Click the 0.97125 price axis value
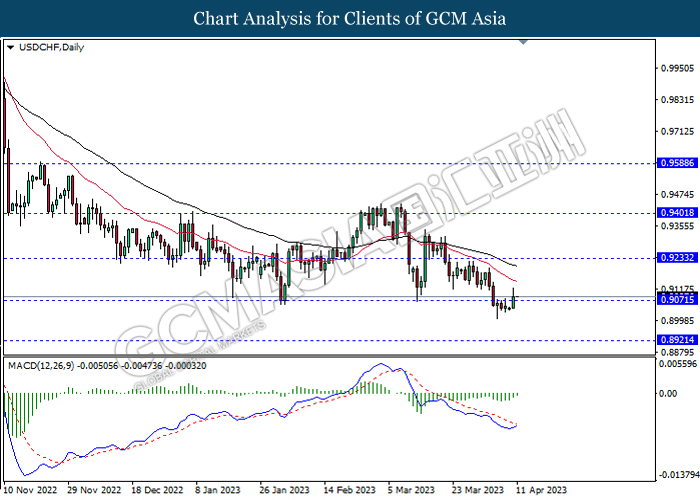This screenshot has width=700, height=500. (677, 131)
